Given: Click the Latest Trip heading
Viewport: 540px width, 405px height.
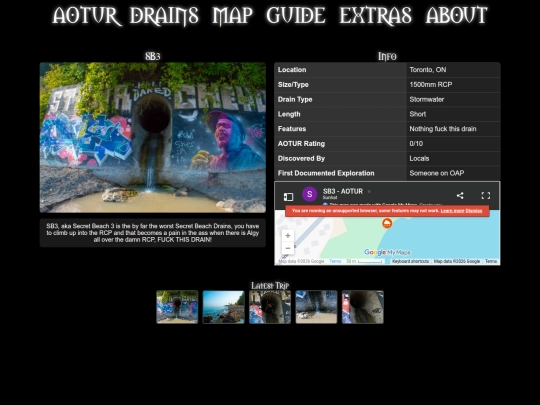Looking at the screenshot, I should pyautogui.click(x=270, y=285).
